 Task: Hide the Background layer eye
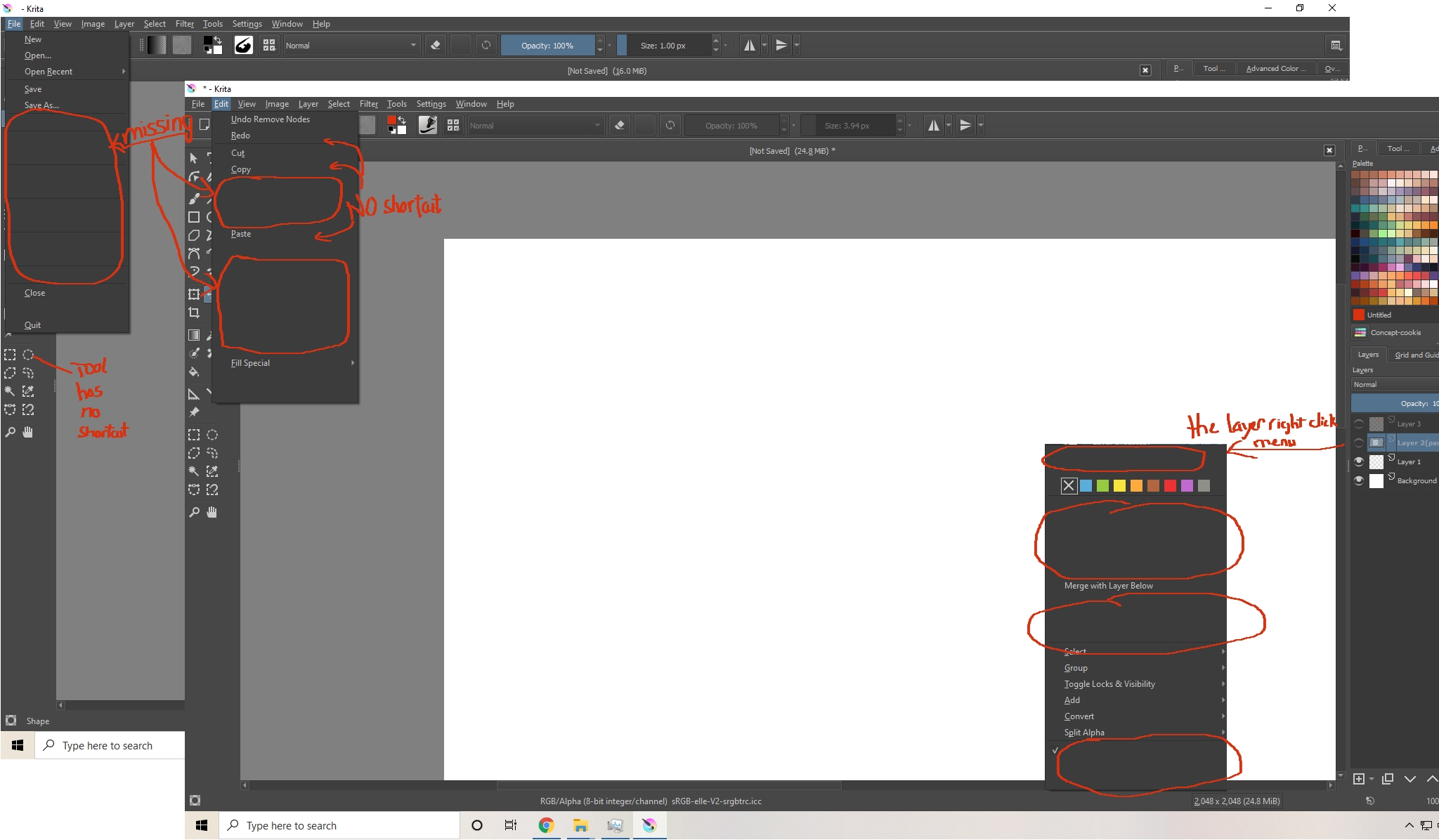[1359, 480]
